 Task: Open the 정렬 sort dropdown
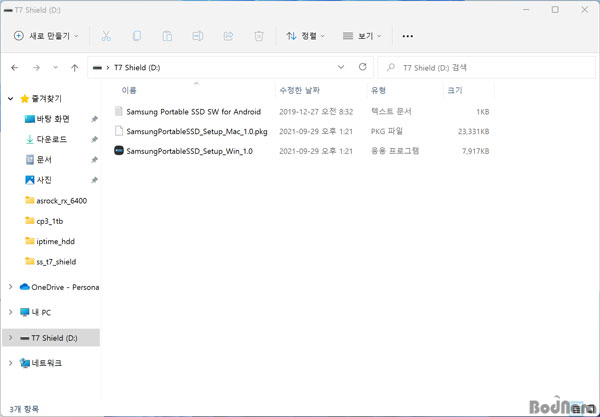click(x=305, y=36)
